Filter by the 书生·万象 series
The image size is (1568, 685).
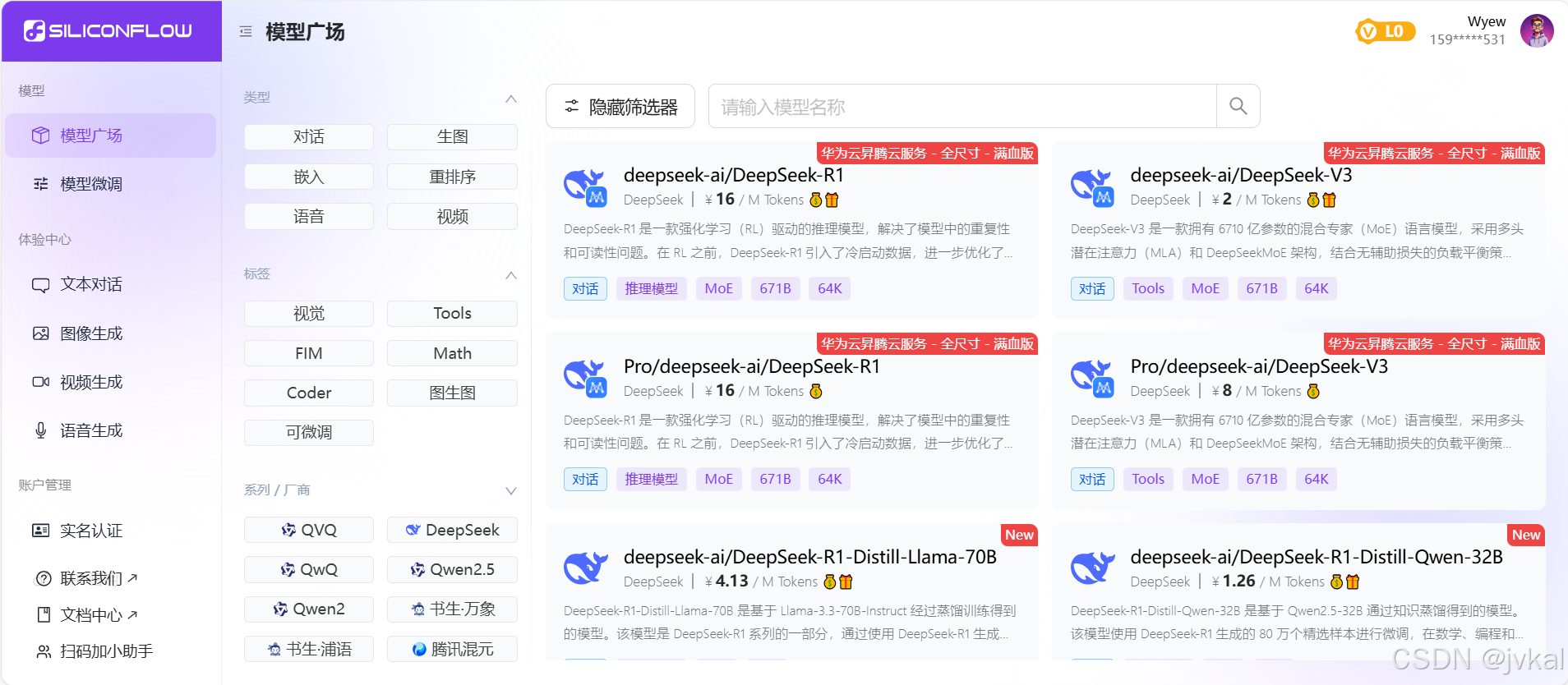pyautogui.click(x=452, y=609)
